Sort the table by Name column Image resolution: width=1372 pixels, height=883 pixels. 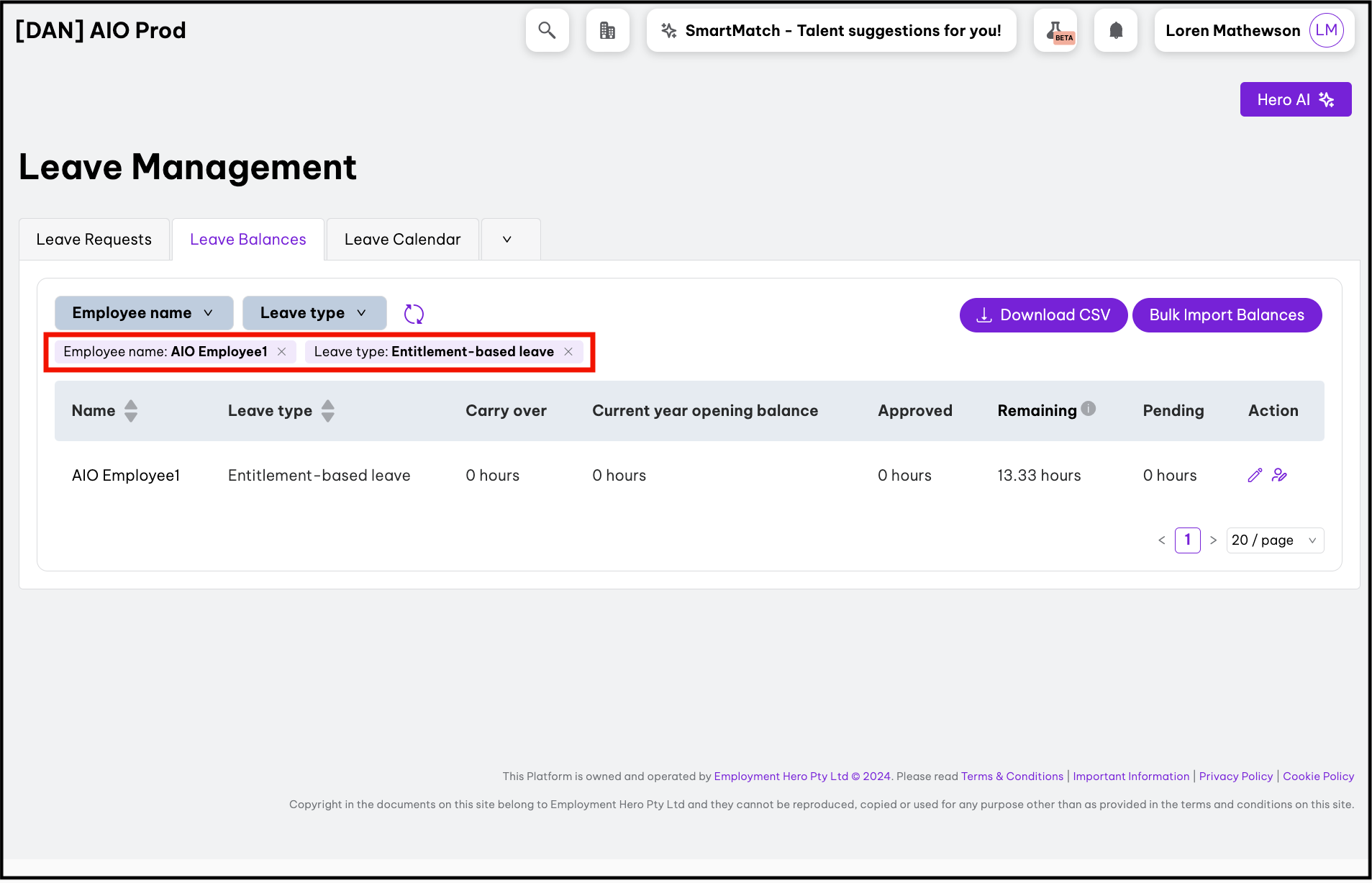click(x=130, y=411)
